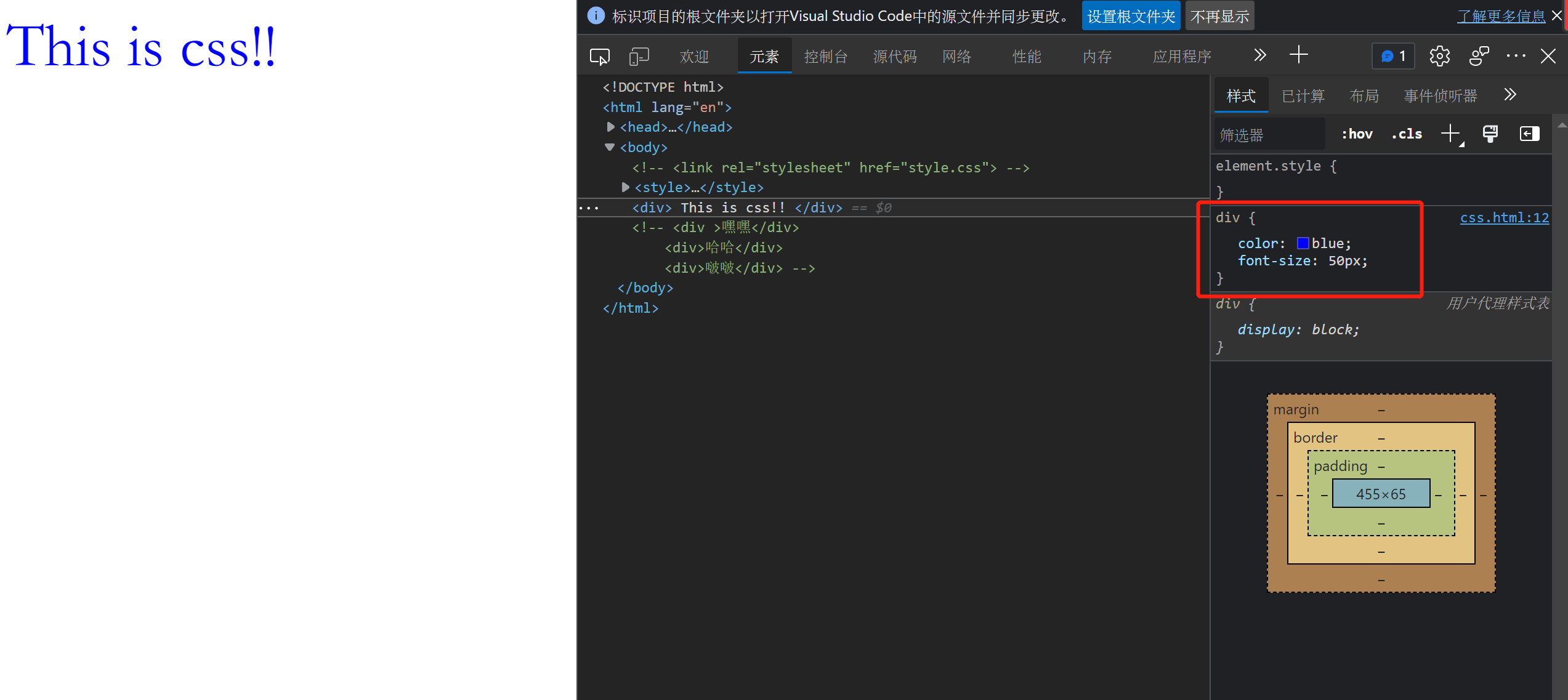Click the border label in box model
The image size is (1568, 700).
pos(1315,438)
